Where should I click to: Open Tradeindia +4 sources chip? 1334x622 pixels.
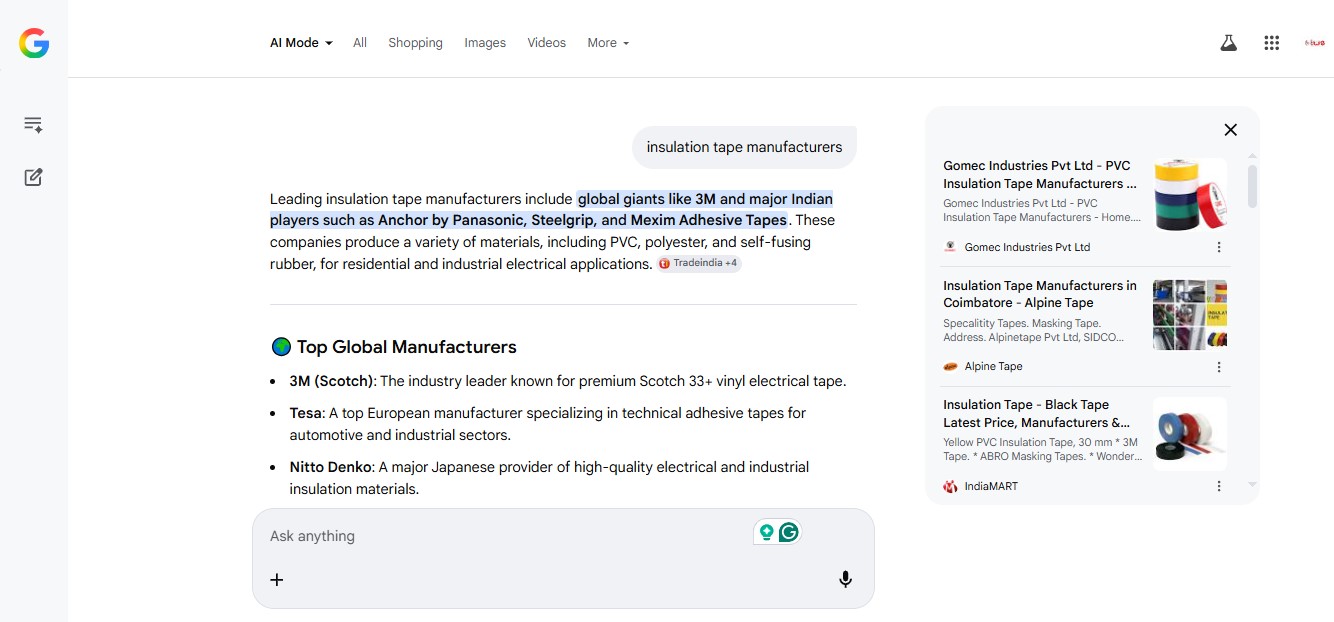tap(699, 264)
